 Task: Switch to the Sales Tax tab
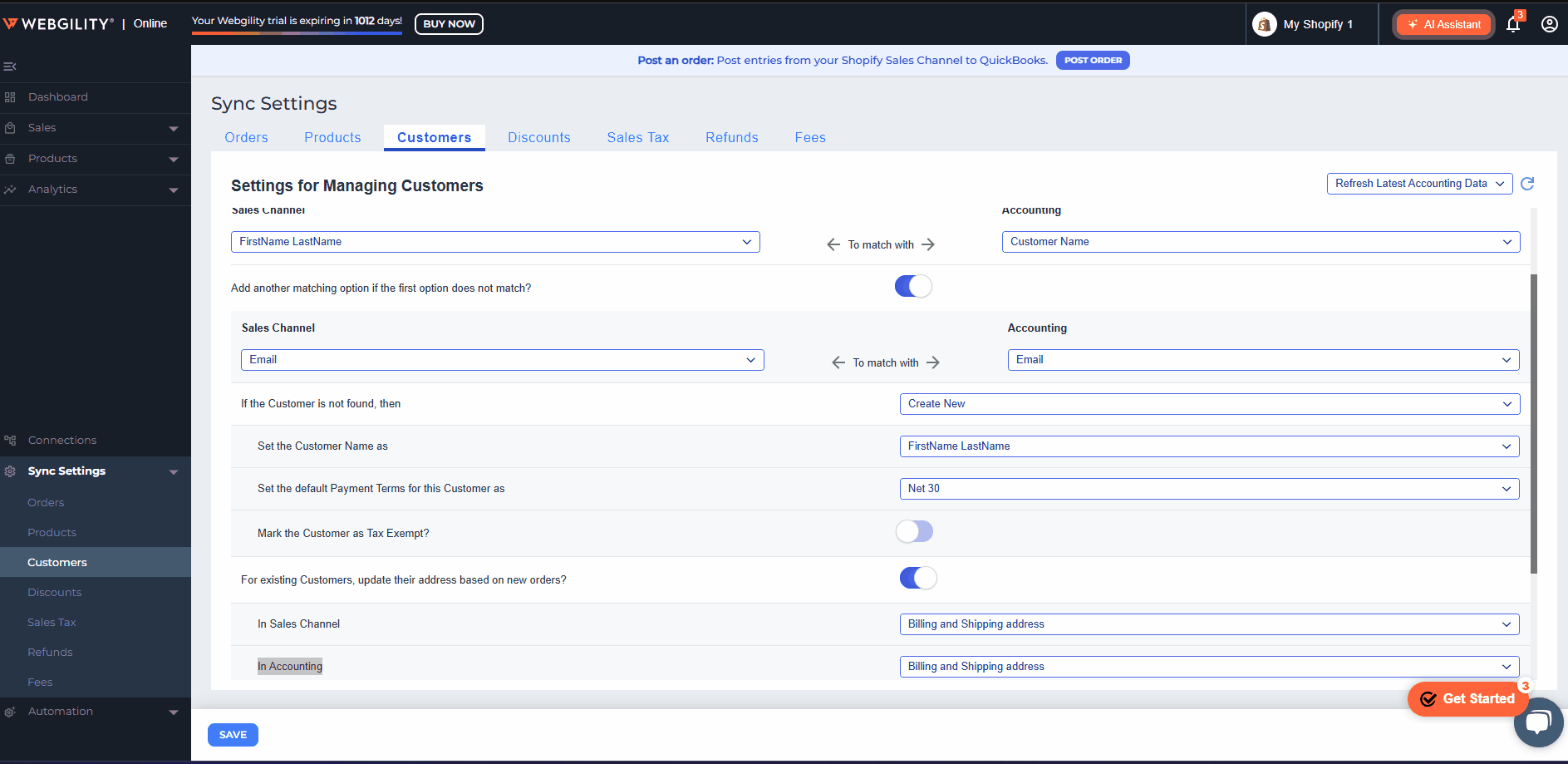637,138
